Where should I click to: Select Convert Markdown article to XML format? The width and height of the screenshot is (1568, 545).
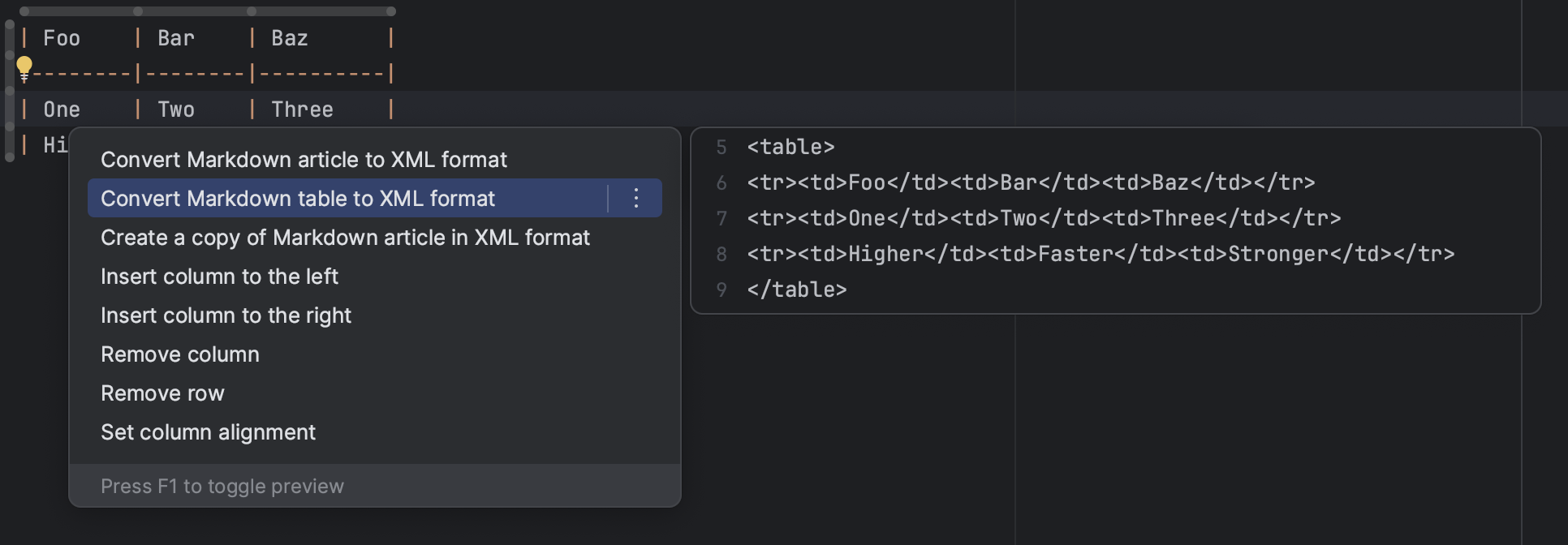304,160
